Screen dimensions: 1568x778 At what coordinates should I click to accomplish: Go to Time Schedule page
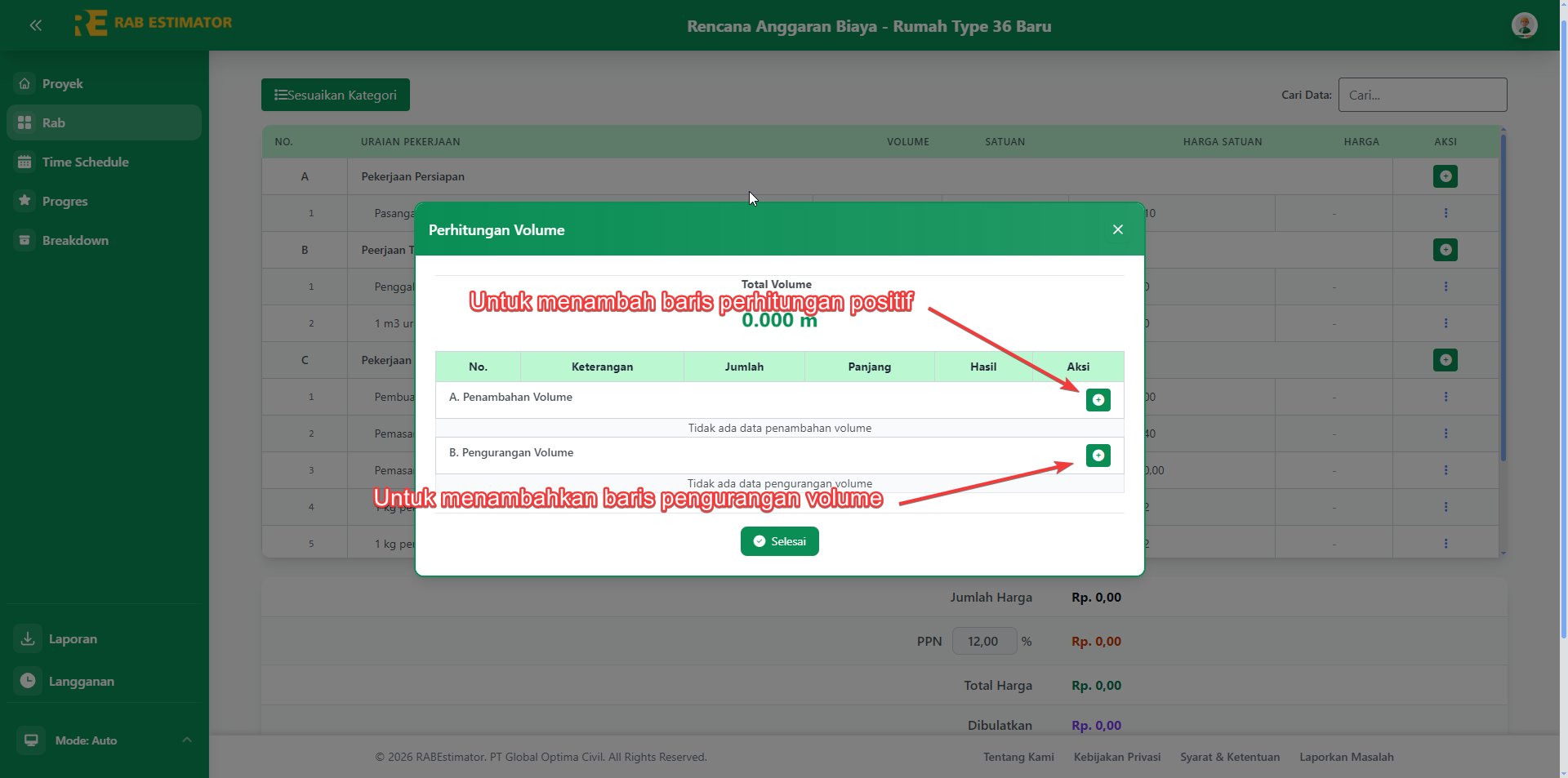tap(85, 162)
